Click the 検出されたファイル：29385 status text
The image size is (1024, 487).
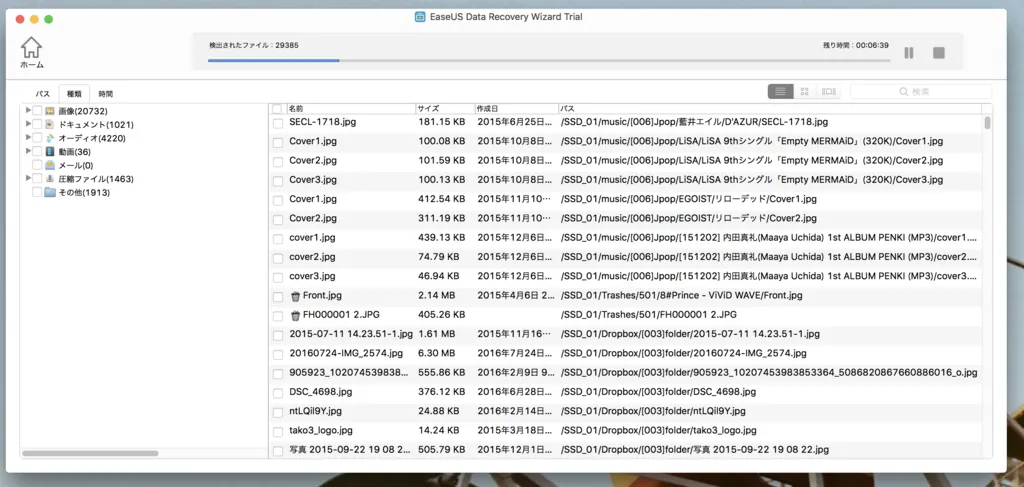click(x=254, y=45)
